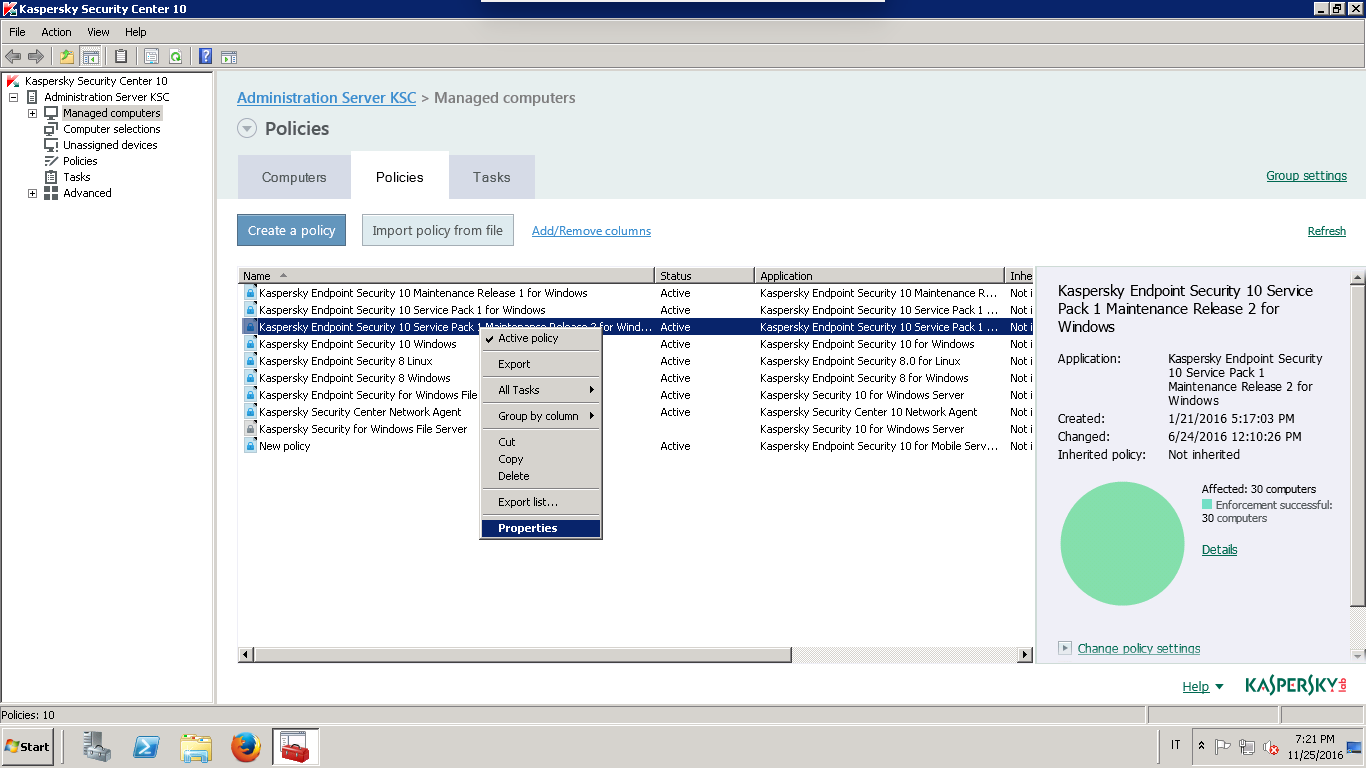Open the Details link beside the chart
The width and height of the screenshot is (1366, 768).
tap(1219, 550)
